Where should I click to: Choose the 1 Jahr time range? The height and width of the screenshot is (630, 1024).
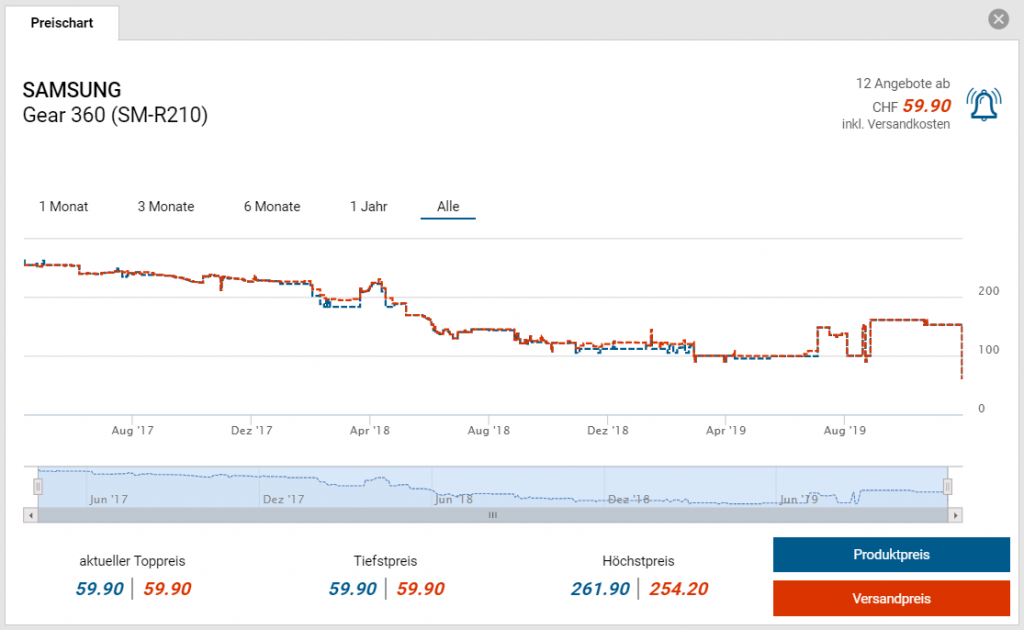(x=369, y=206)
